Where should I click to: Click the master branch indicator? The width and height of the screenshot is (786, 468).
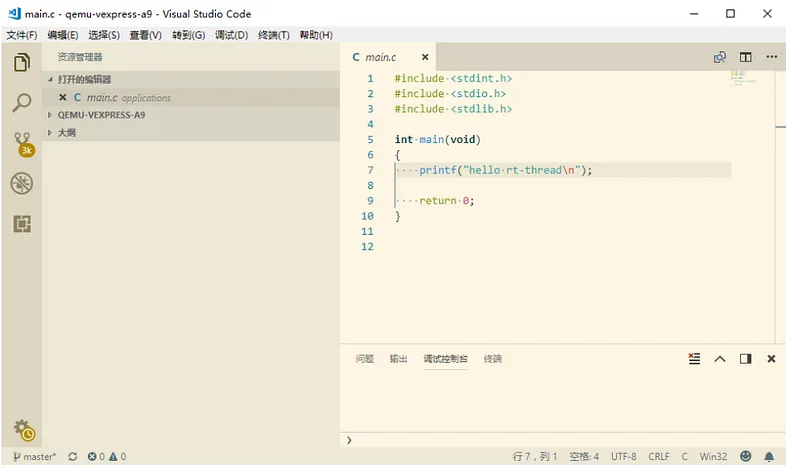[34, 456]
